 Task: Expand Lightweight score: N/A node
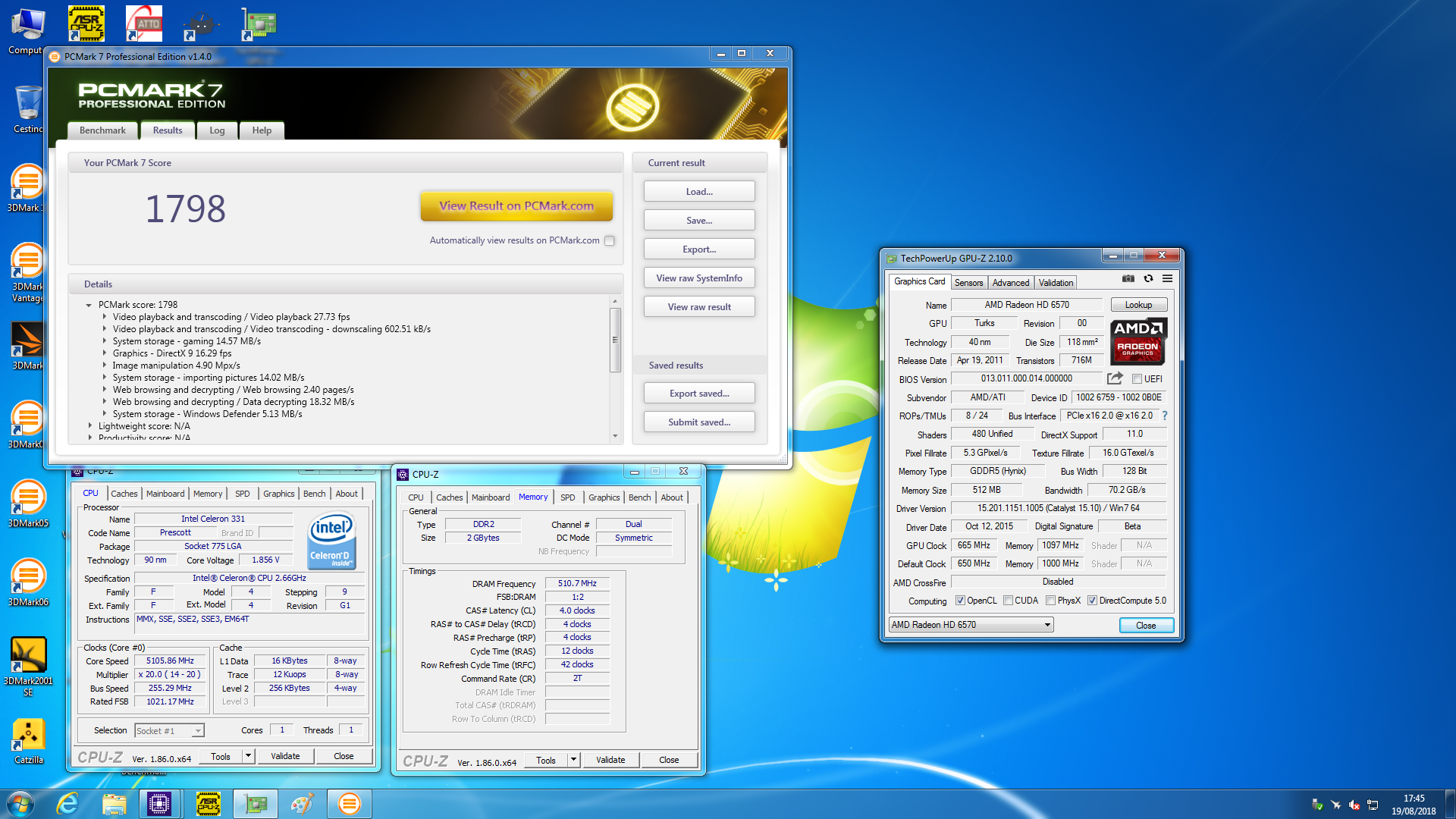[89, 426]
